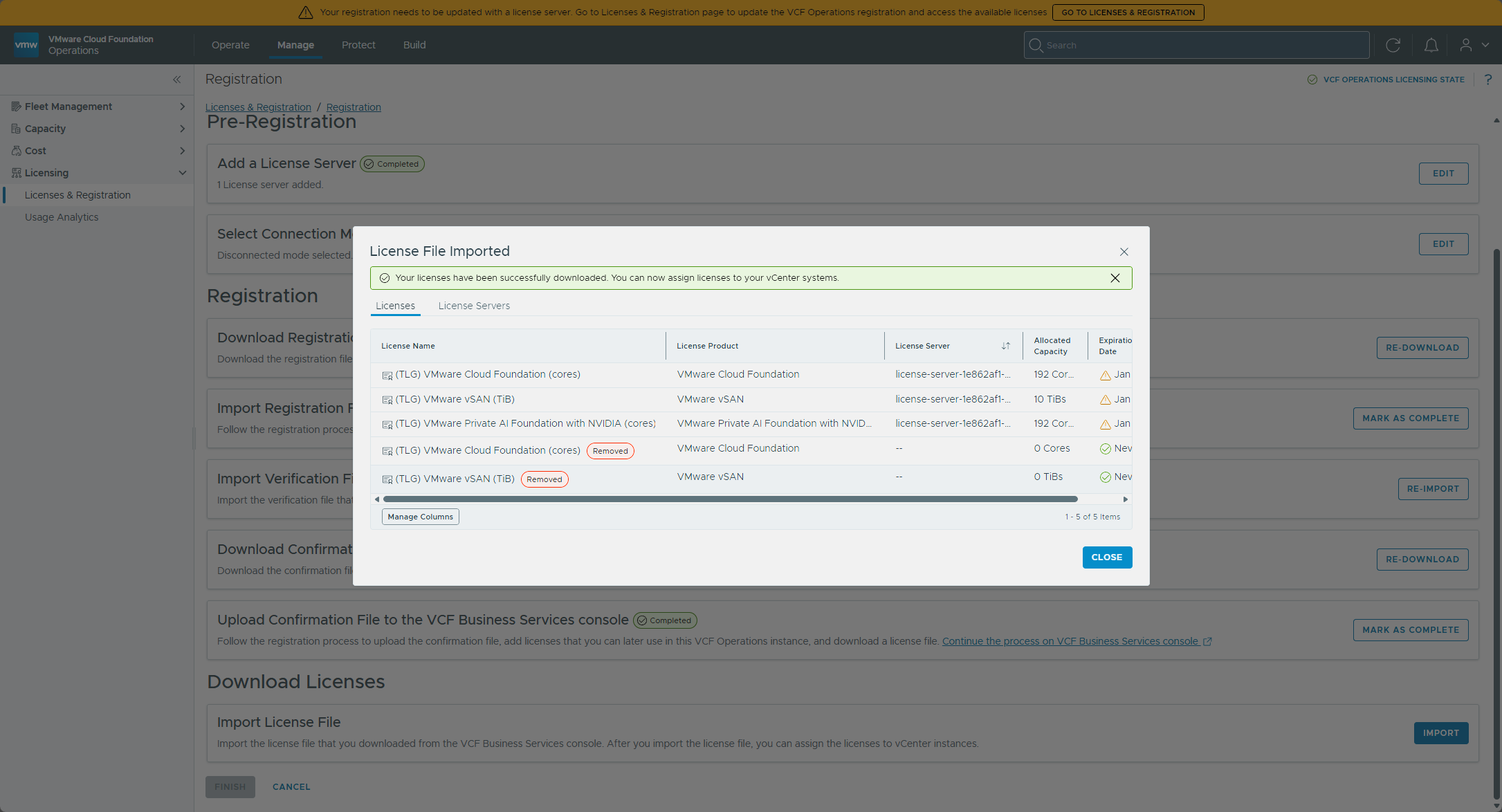Open VCF Business Services console link
This screenshot has height=812, width=1502.
[x=1077, y=641]
